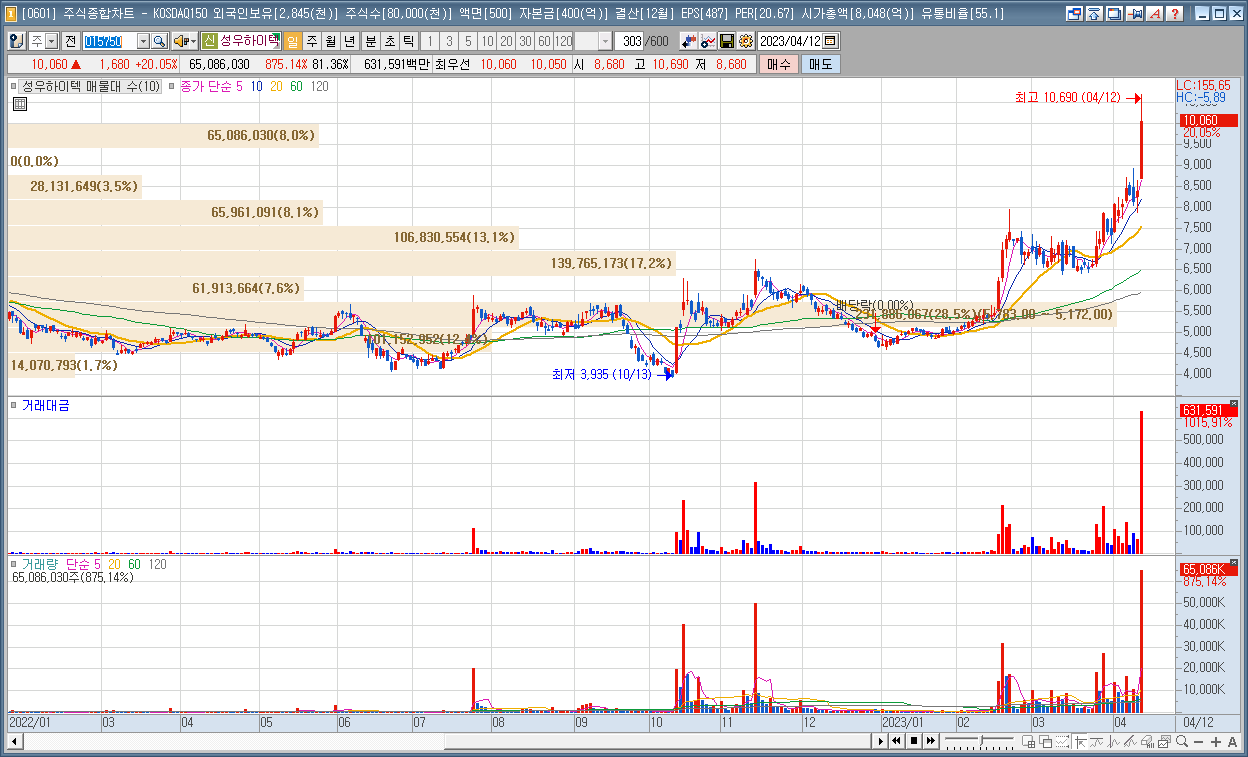This screenshot has height=757, width=1248.
Task: Collapse the 거래량 panel corner button
Action: (1233, 563)
